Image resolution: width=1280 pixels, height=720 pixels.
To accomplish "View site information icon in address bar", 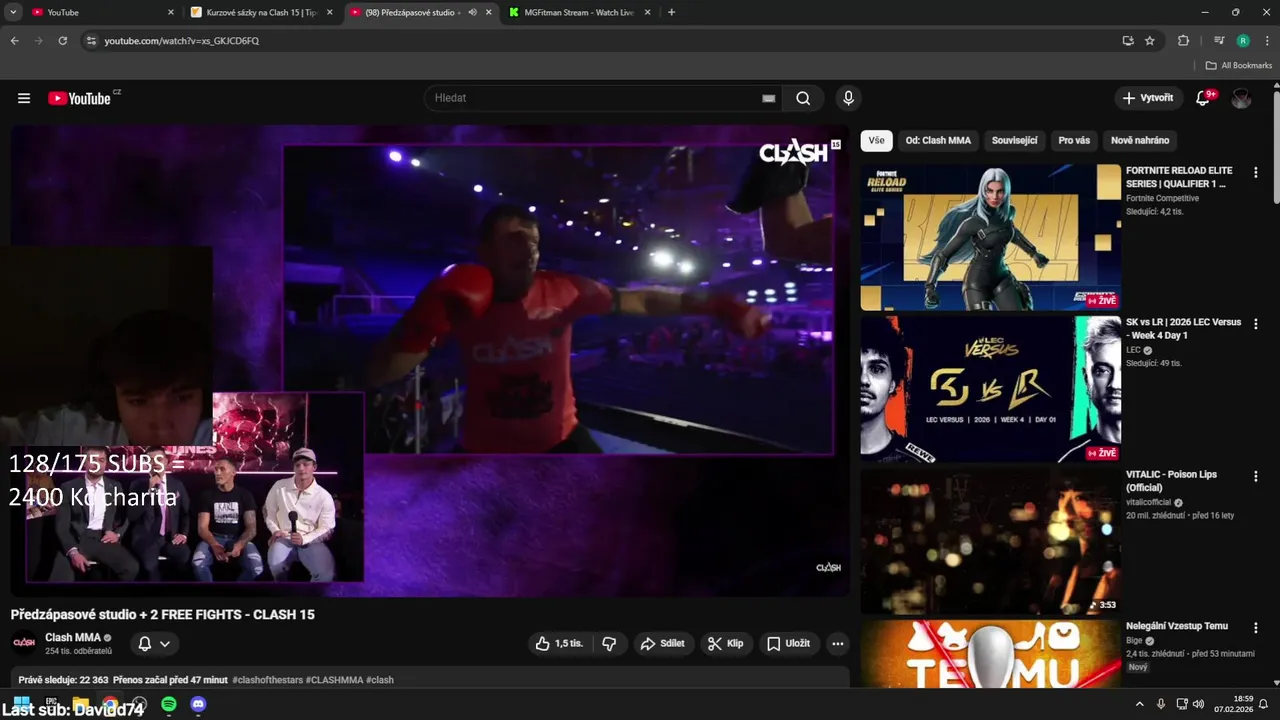I will coord(91,41).
